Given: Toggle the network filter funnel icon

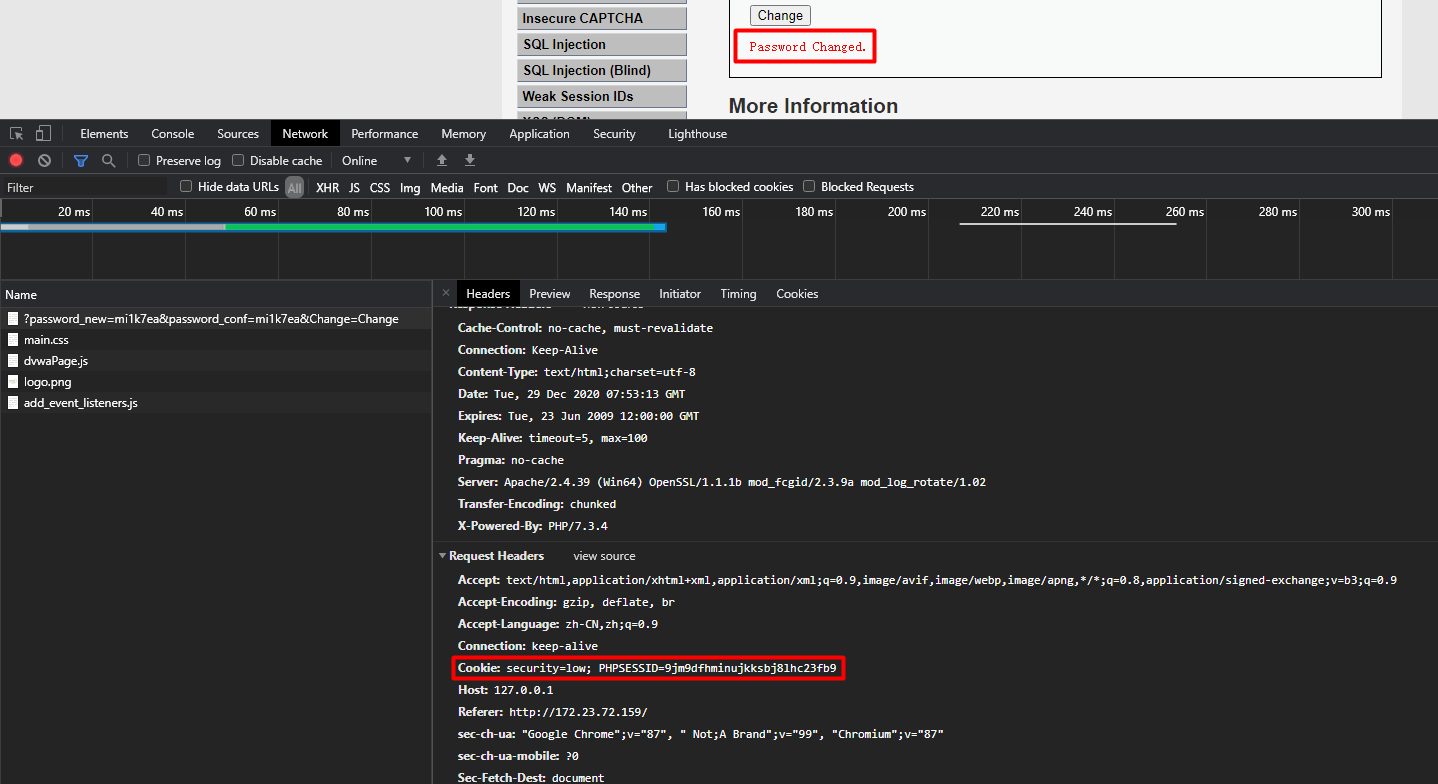Looking at the screenshot, I should (x=81, y=160).
